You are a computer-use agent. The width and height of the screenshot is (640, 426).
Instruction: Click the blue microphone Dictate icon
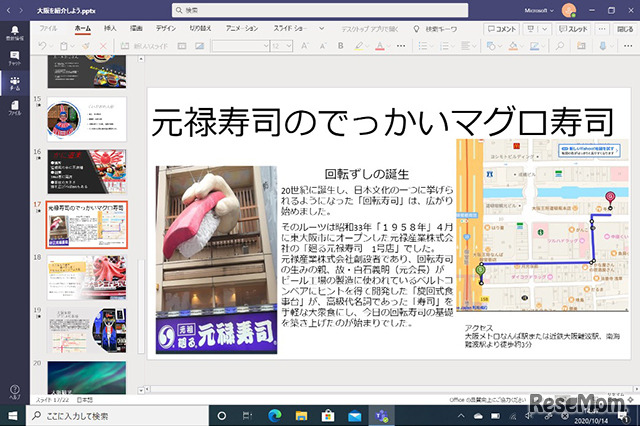tap(602, 46)
